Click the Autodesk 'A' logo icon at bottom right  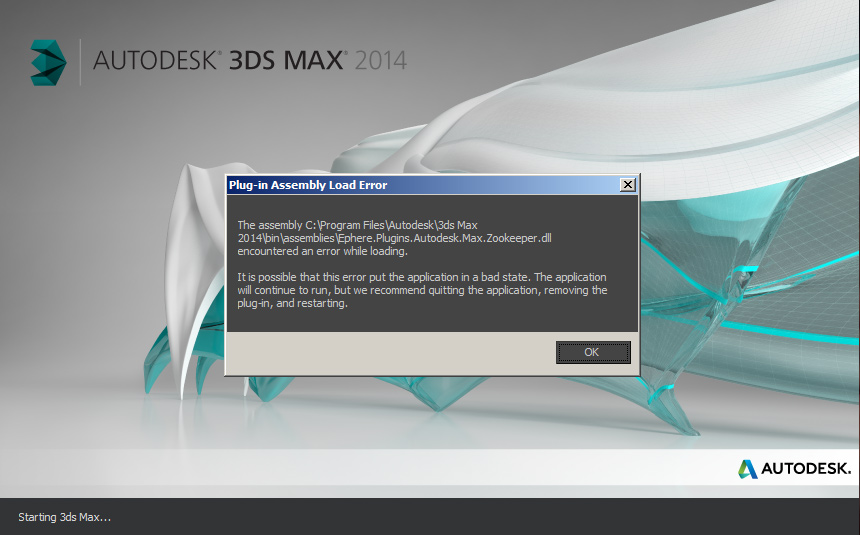tap(748, 468)
